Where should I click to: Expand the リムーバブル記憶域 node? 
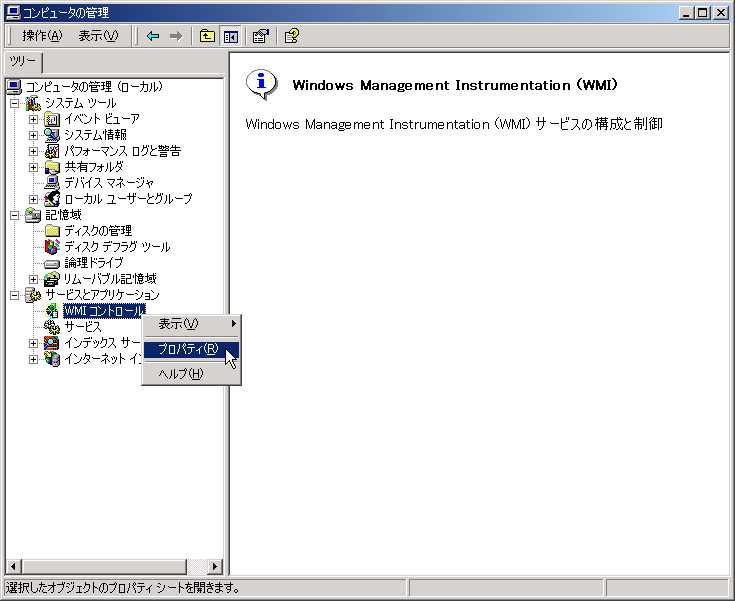(x=33, y=279)
